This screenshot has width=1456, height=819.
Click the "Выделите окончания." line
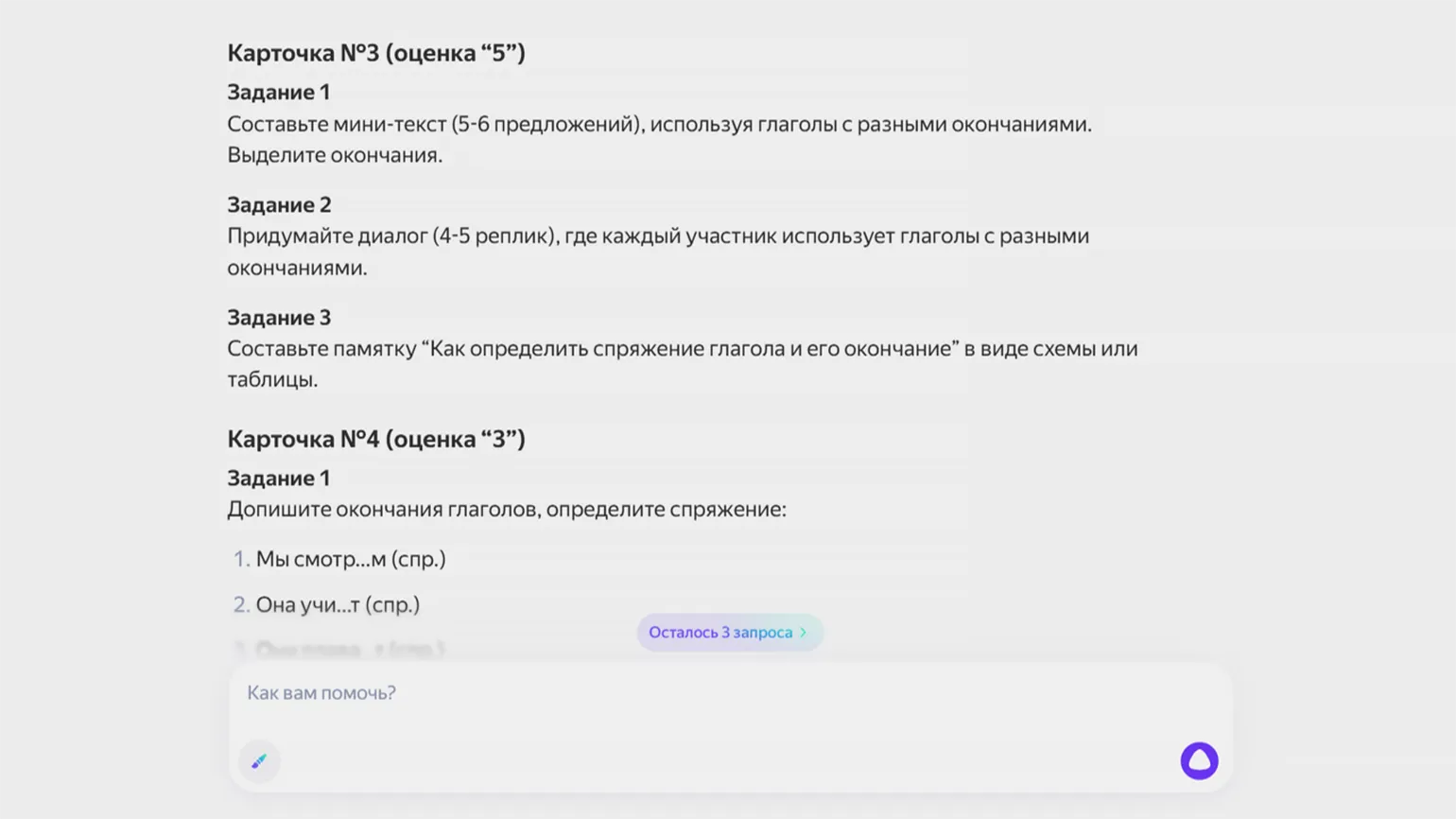pos(334,155)
